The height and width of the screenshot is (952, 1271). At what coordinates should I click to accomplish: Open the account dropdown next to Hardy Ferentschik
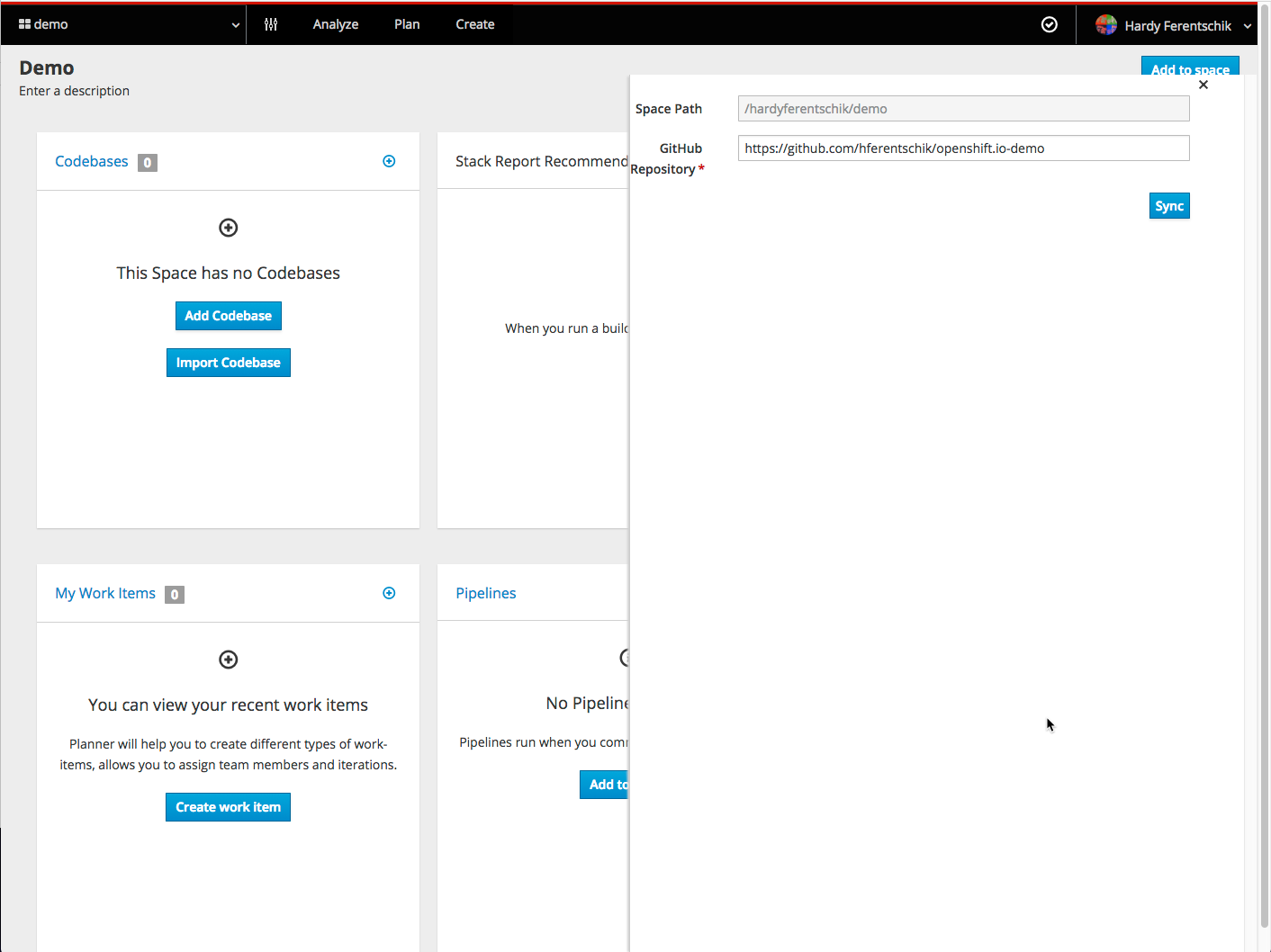click(1248, 25)
